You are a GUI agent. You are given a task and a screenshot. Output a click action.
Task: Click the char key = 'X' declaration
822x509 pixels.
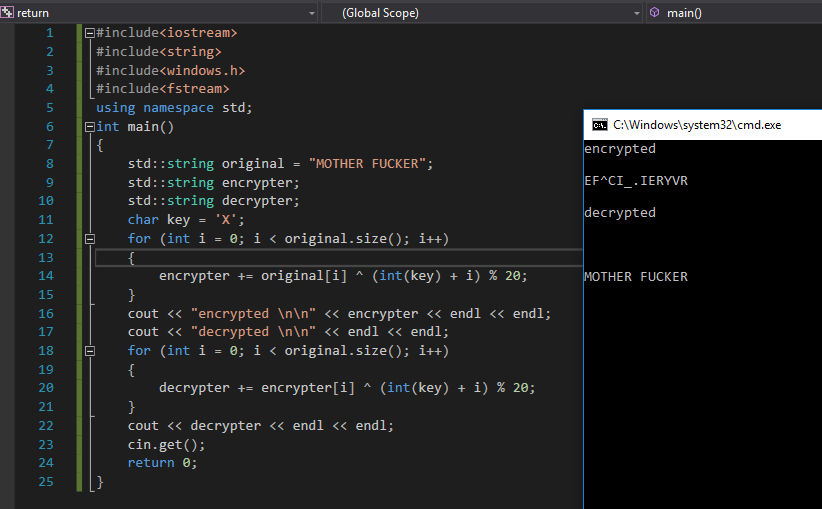pyautogui.click(x=186, y=220)
